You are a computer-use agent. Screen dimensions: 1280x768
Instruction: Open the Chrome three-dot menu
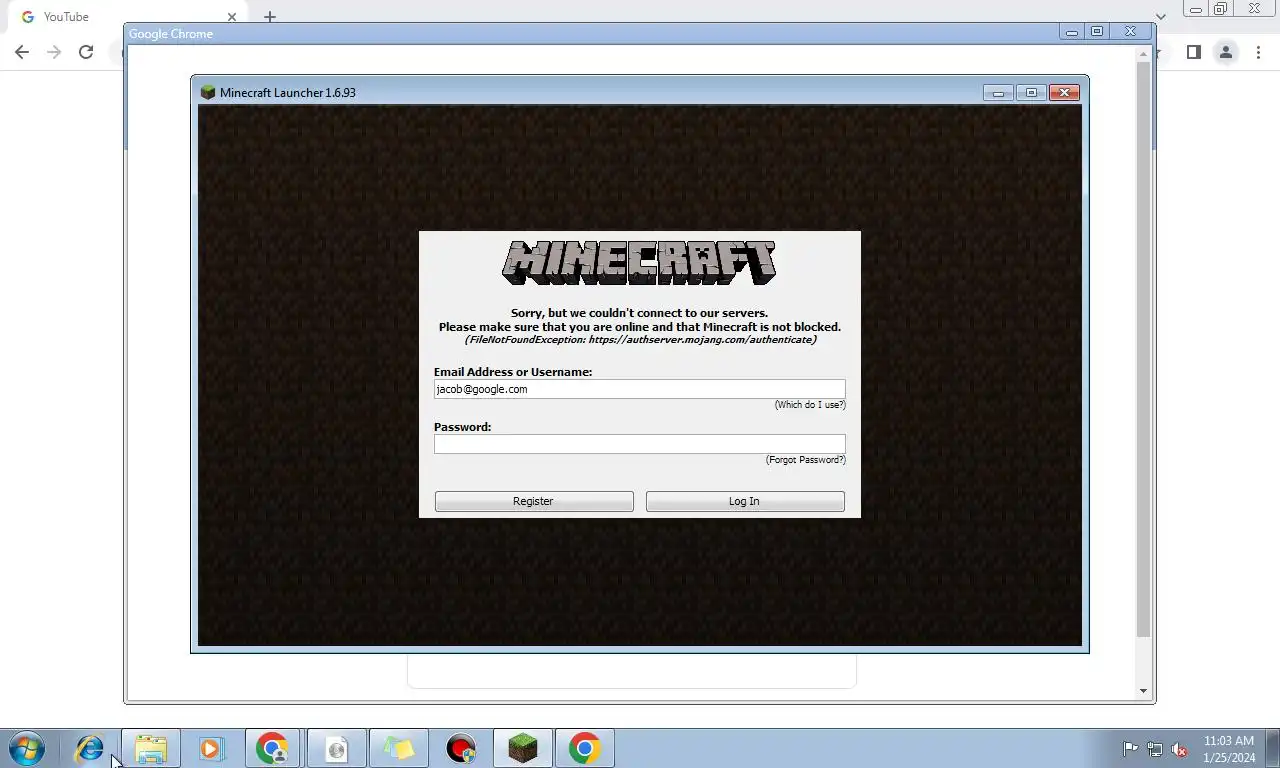tap(1258, 52)
